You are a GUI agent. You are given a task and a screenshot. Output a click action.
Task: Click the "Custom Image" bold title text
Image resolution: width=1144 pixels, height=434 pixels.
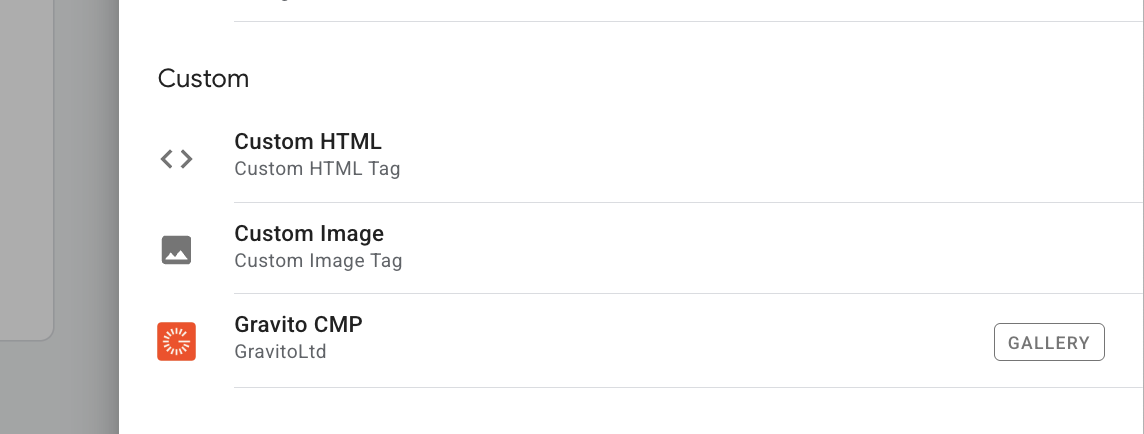[309, 233]
